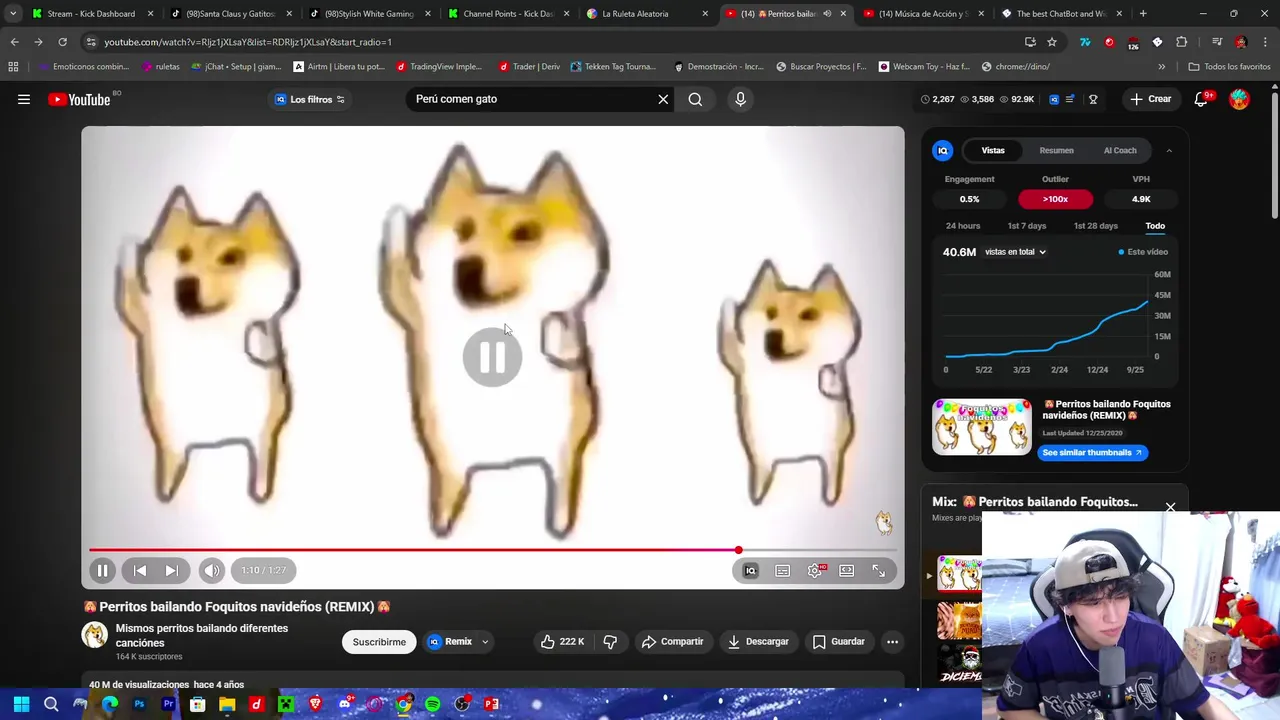Select the Vistas tab
1280x720 pixels.
(993, 150)
